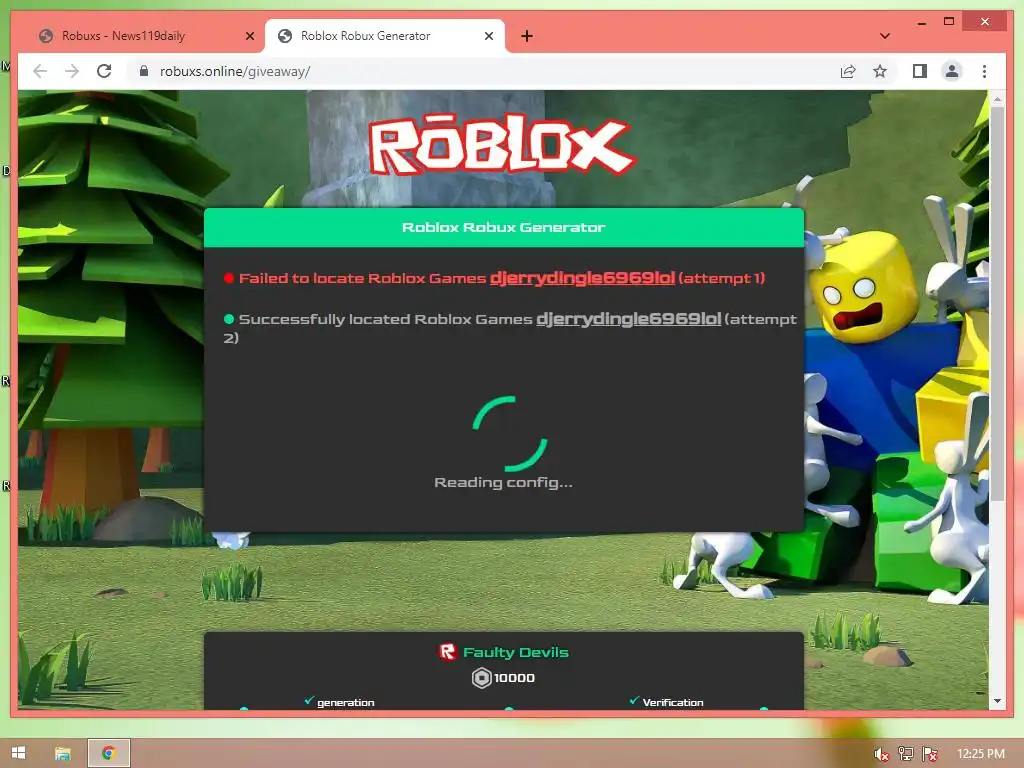Reload the robuxs.online page
Viewport: 1024px width, 768px height.
tap(104, 71)
